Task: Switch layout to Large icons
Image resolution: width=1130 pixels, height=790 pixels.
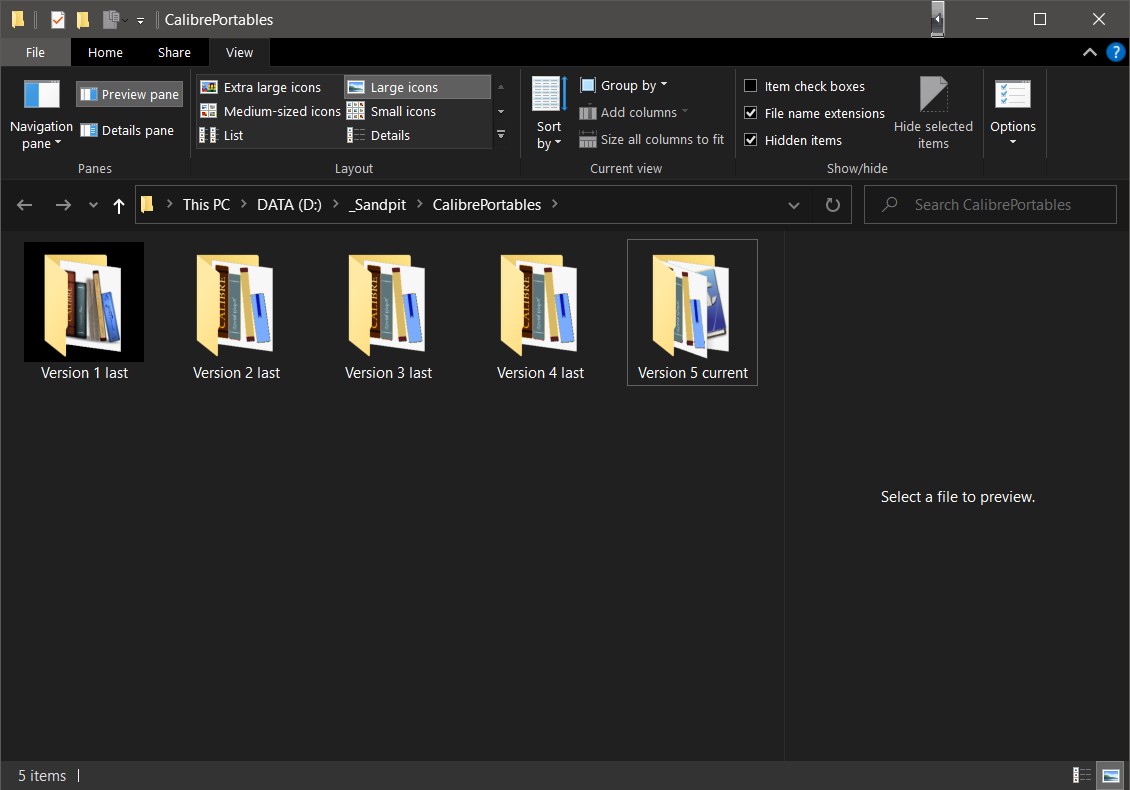Action: pyautogui.click(x=417, y=87)
